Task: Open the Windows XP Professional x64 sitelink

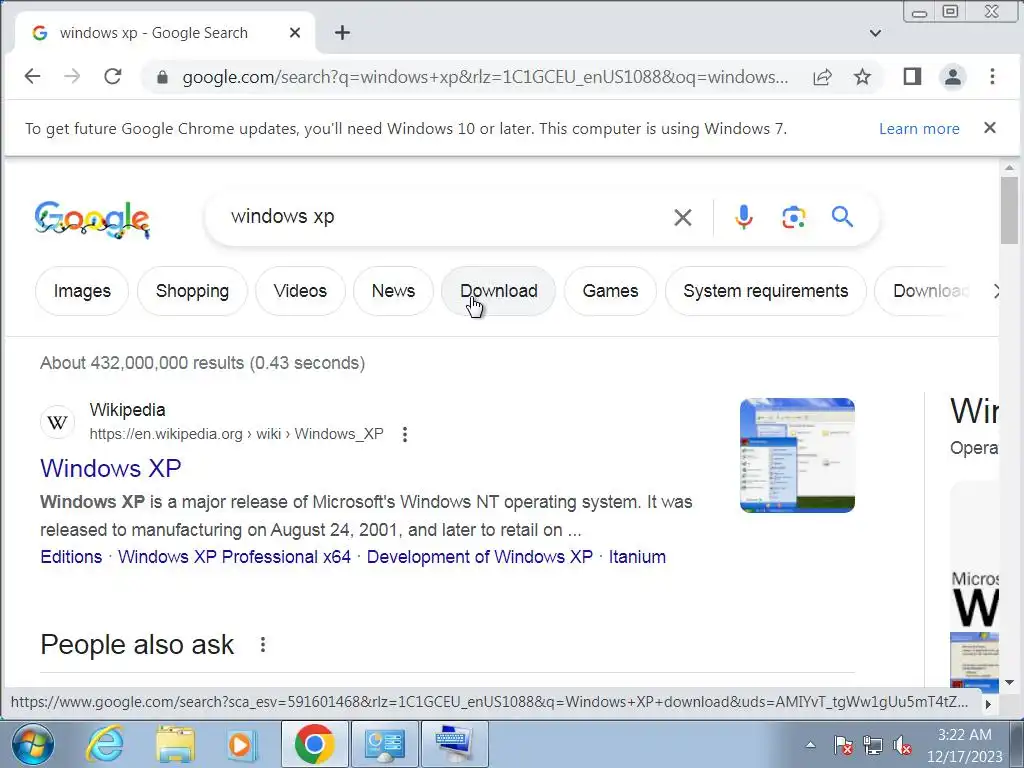Action: [x=234, y=557]
